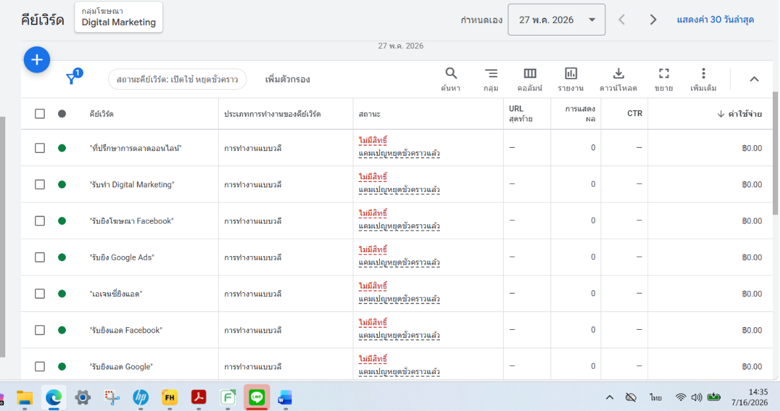The height and width of the screenshot is (411, 780).
Task: Click the blue plus add keyword button
Action: [37, 60]
